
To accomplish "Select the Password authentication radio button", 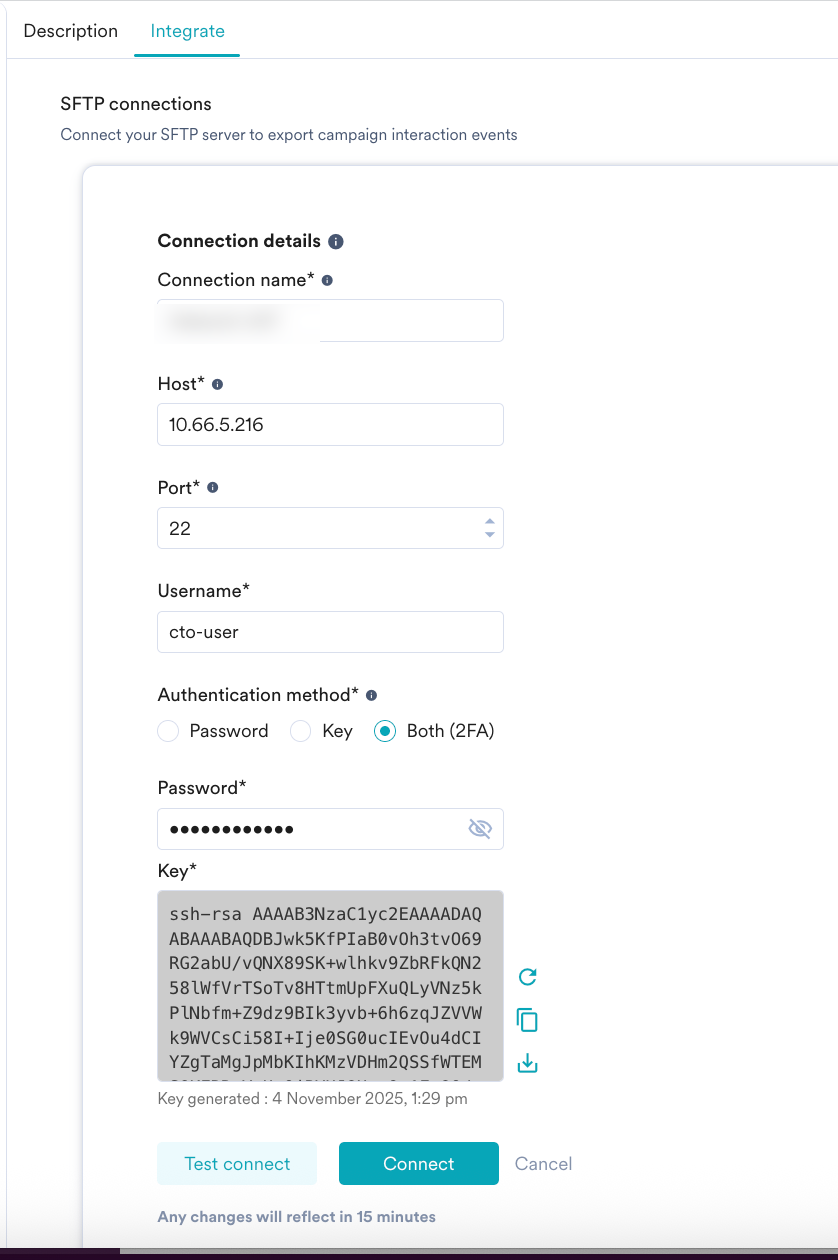I will click(168, 732).
